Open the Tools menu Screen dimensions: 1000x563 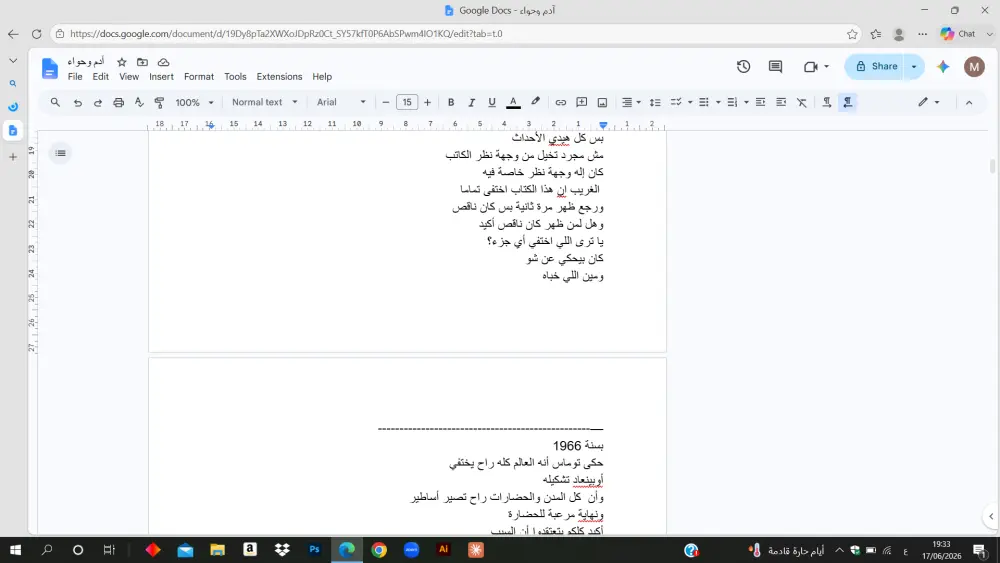pos(235,77)
